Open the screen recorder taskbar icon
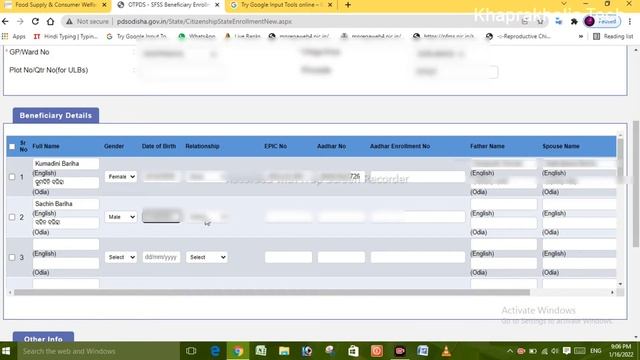640x360 pixels. coord(400,351)
